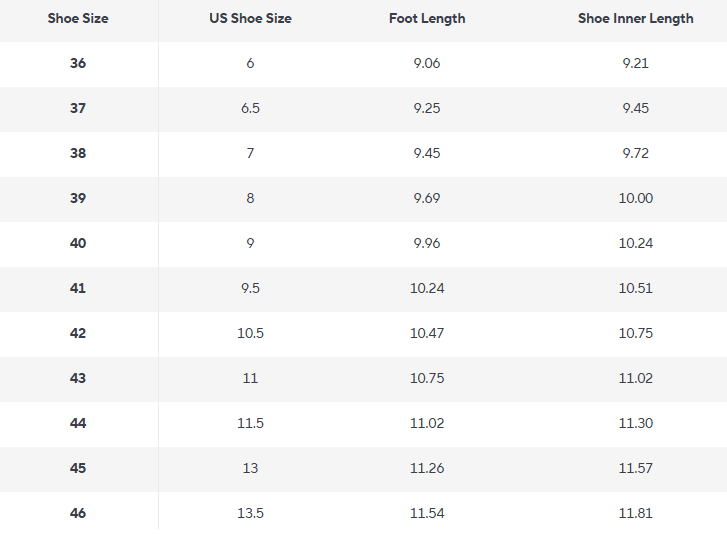This screenshot has width=727, height=534.
Task: Click the Shoe Inner Length column header
Action: tap(636, 19)
